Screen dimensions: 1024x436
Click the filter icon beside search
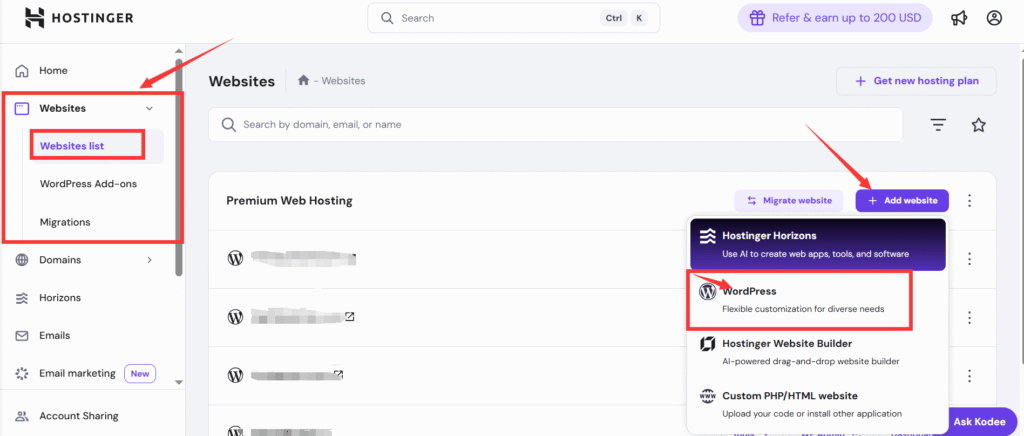938,125
